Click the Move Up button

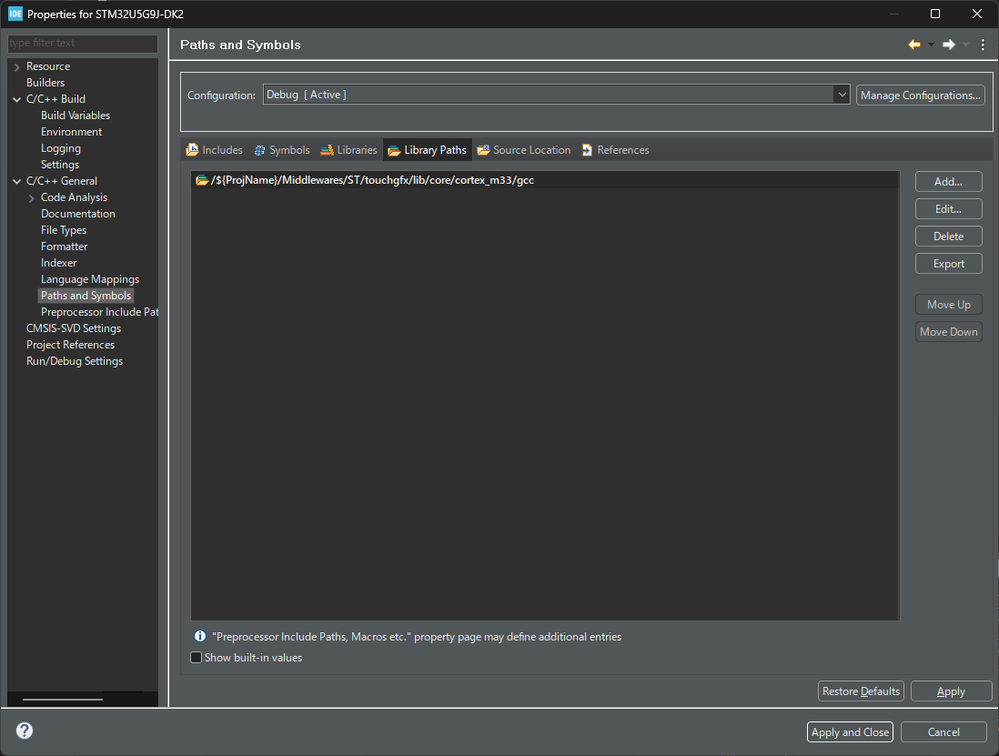pos(948,304)
